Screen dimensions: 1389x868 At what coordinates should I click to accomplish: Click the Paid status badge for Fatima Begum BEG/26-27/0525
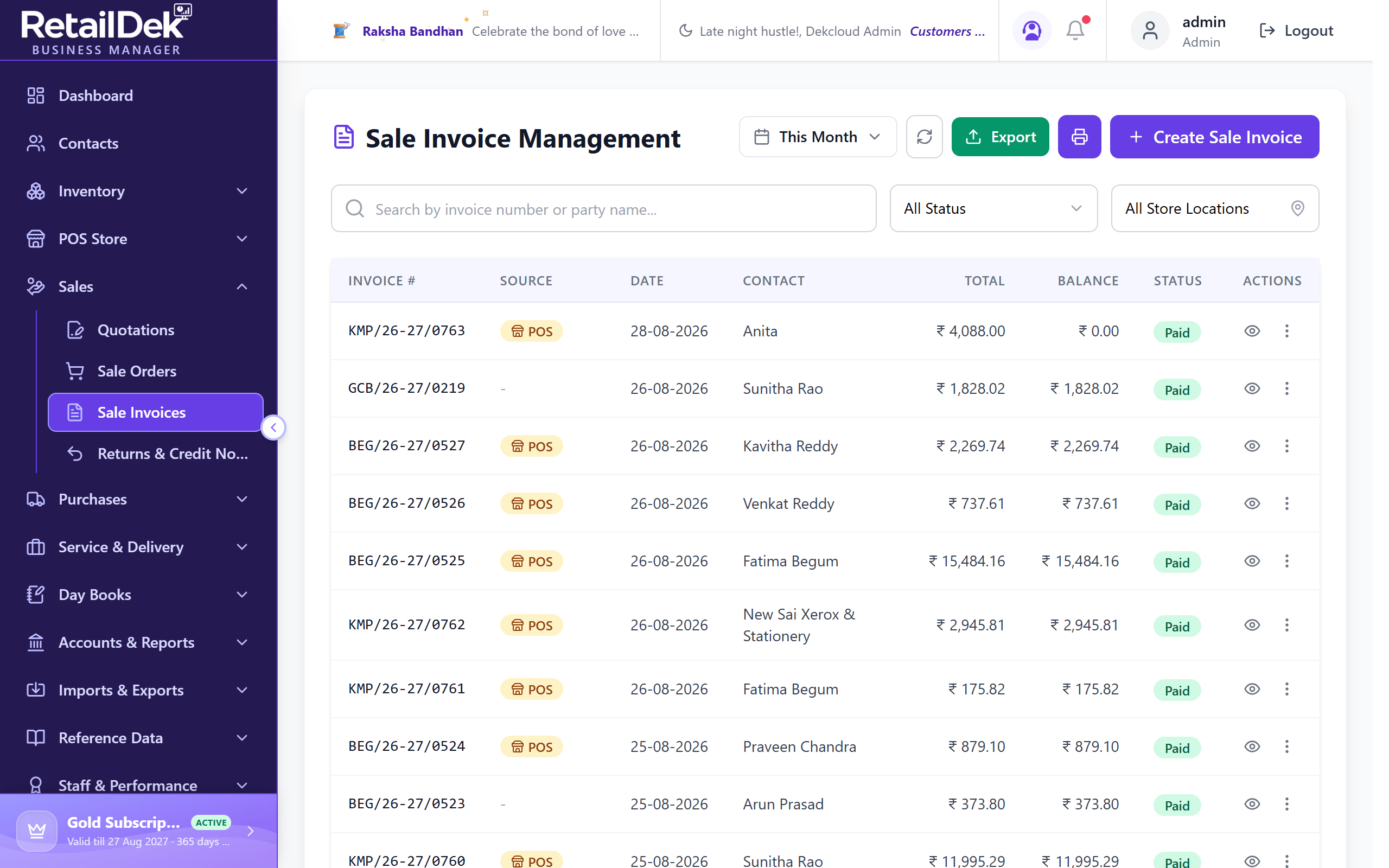[x=1177, y=562]
